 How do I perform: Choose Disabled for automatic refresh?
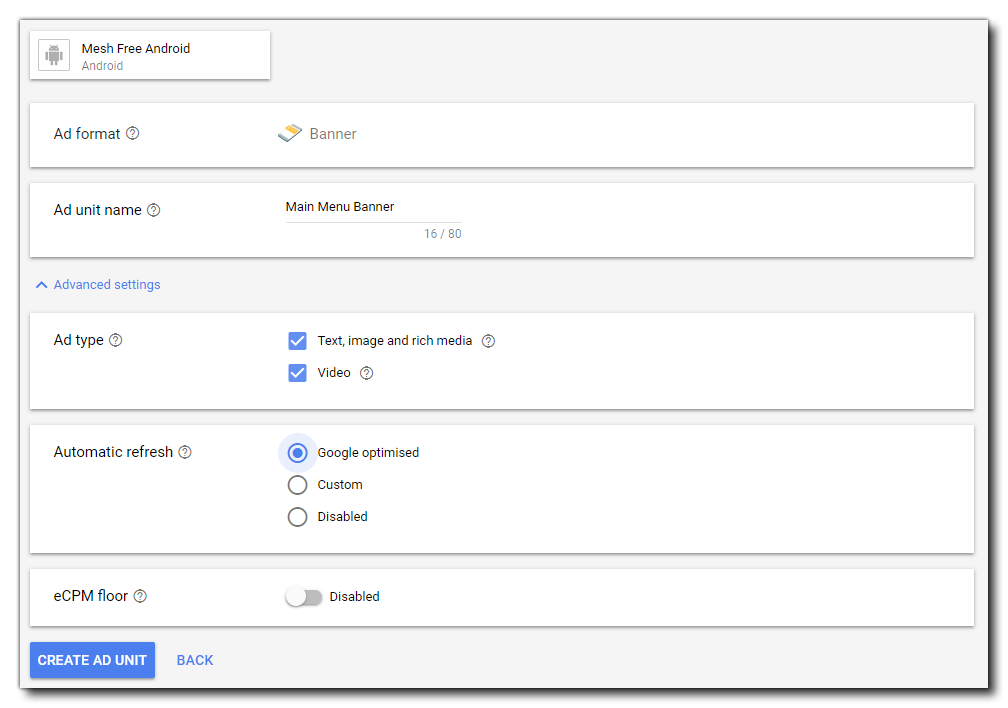(x=297, y=517)
